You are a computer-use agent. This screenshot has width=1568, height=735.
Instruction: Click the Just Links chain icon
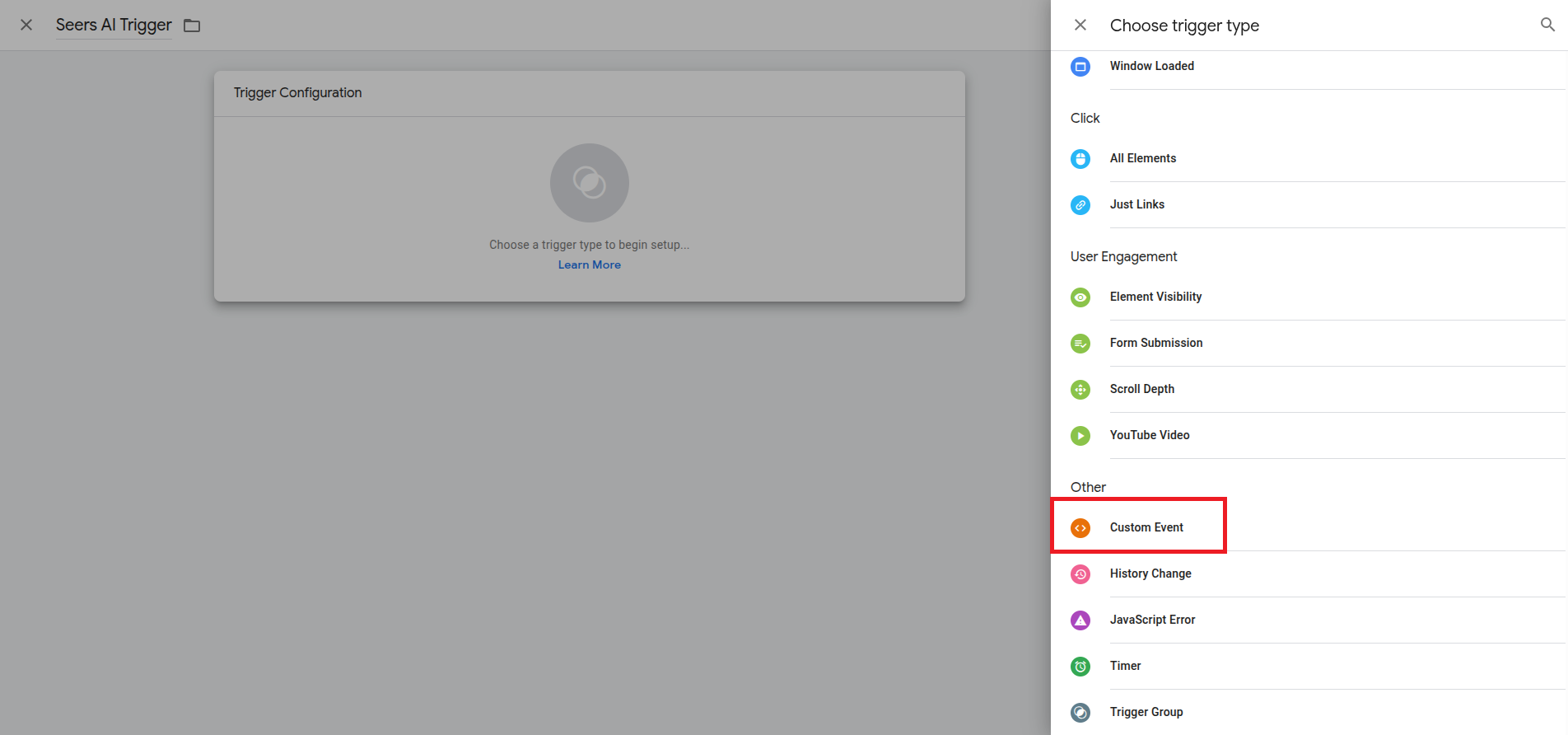[1080, 204]
